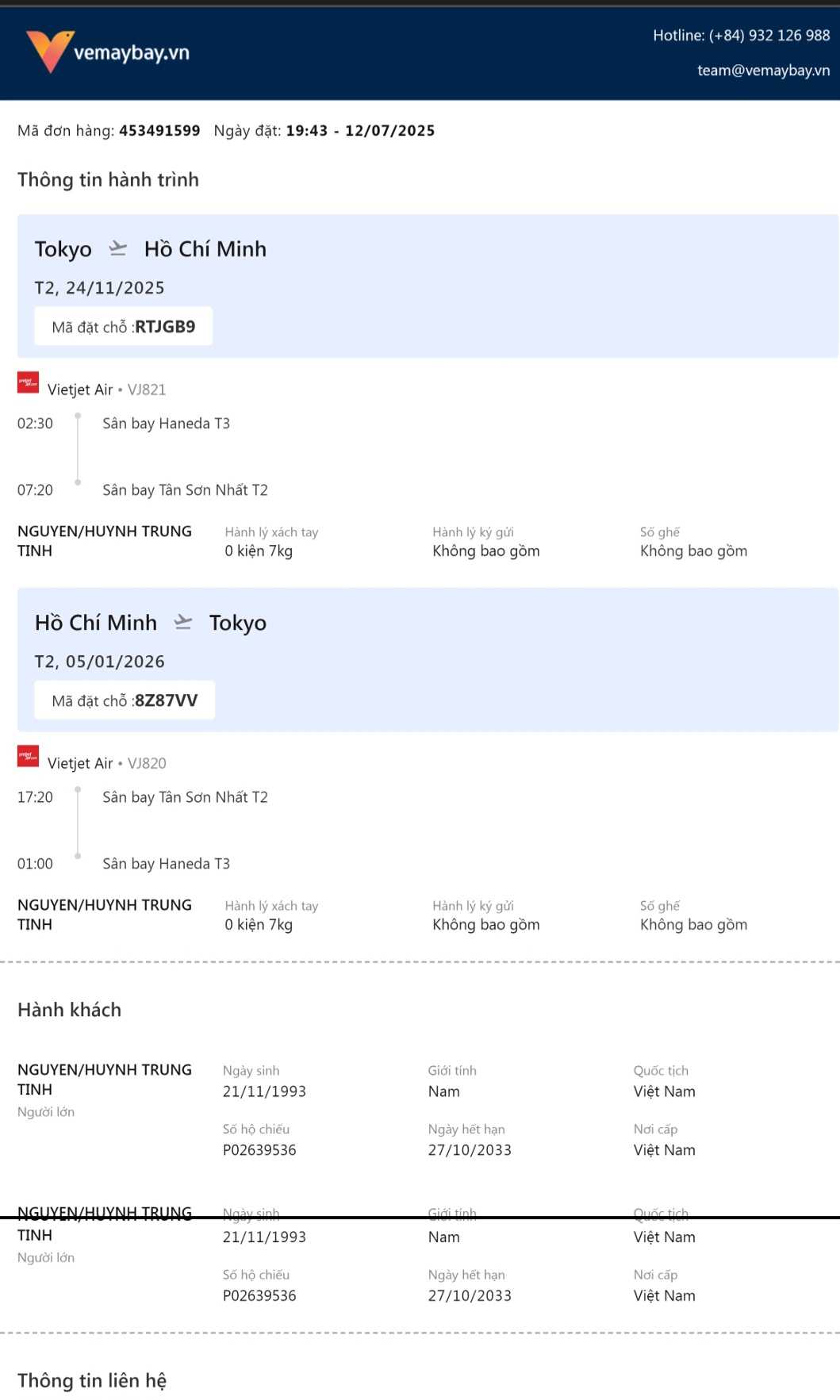Click the "Hành khách" section heading
This screenshot has height=1400, width=840.
(x=70, y=1010)
